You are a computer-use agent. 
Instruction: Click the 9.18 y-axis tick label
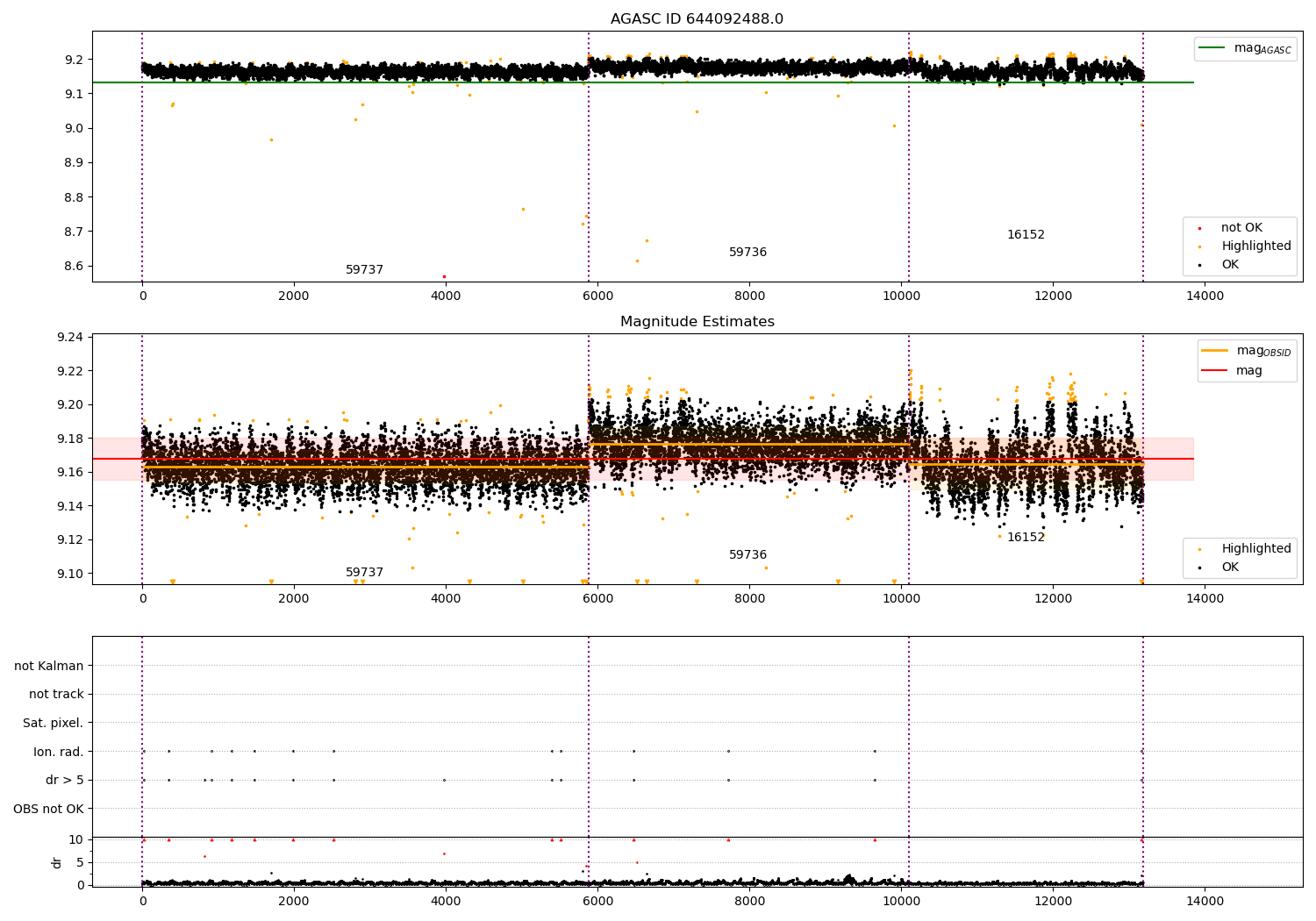coord(70,439)
